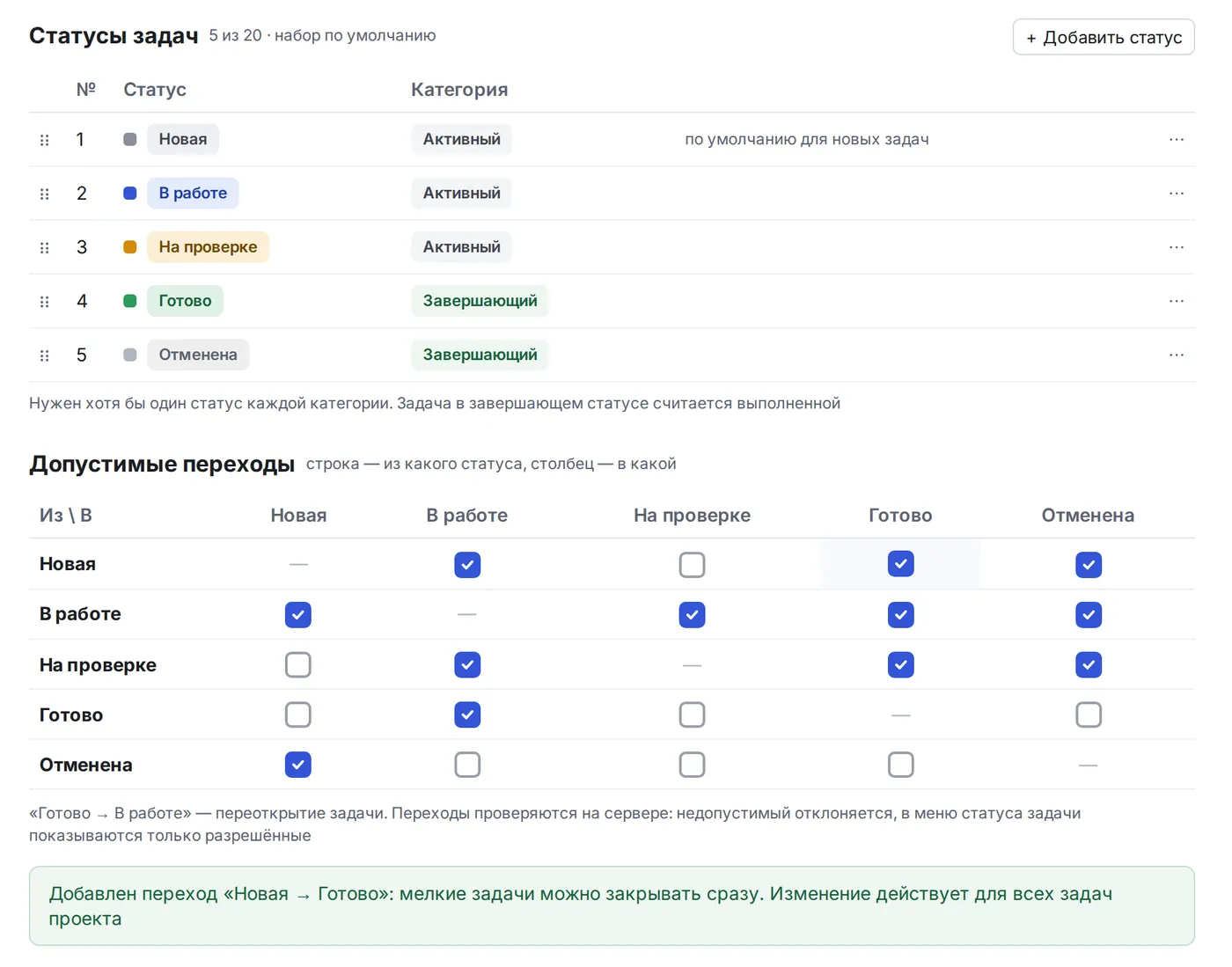
Task: Click the gray color swatch of Отменена
Action: click(x=130, y=355)
